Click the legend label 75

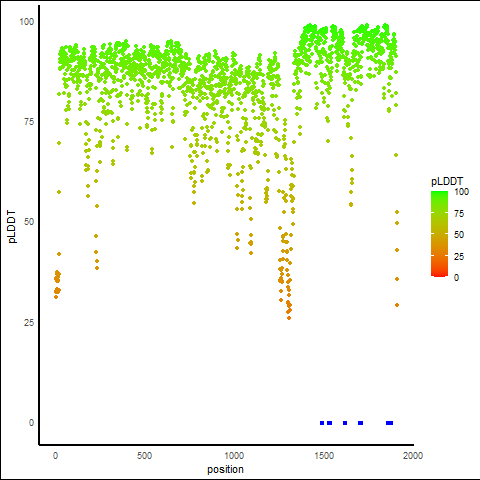[x=459, y=214]
